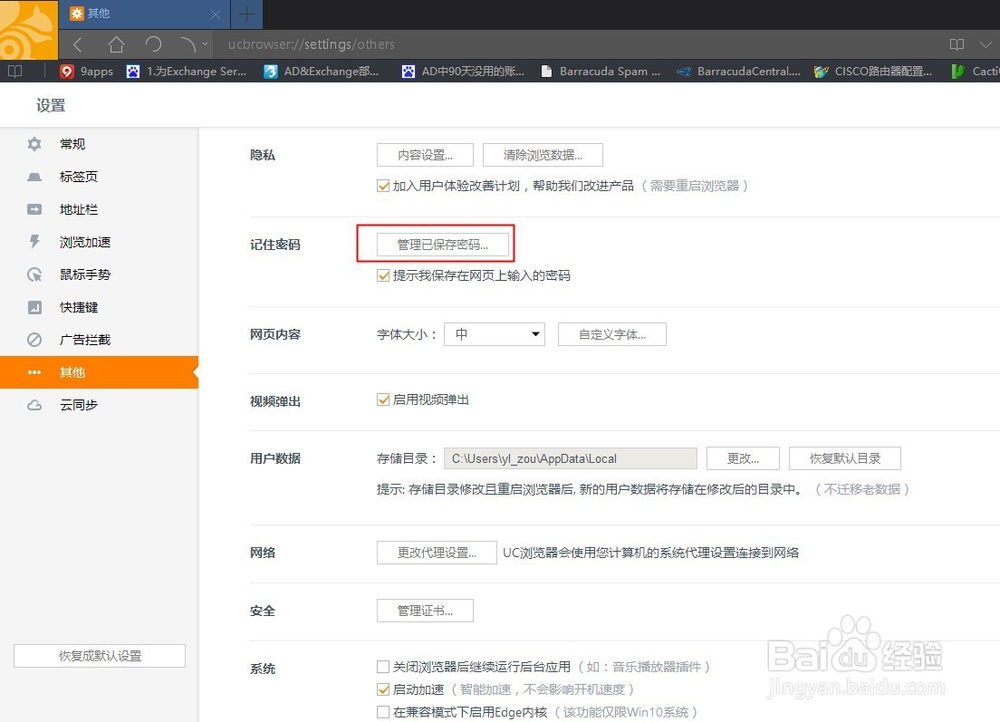Click the bookmarks sidebar icon below the tab bar
Image resolution: width=1000 pixels, height=722 pixels.
[x=14, y=71]
